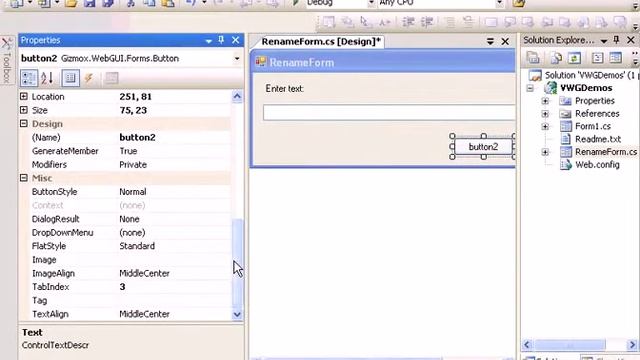
Task: Select the FlatStyle property value Standard
Action: (x=137, y=246)
